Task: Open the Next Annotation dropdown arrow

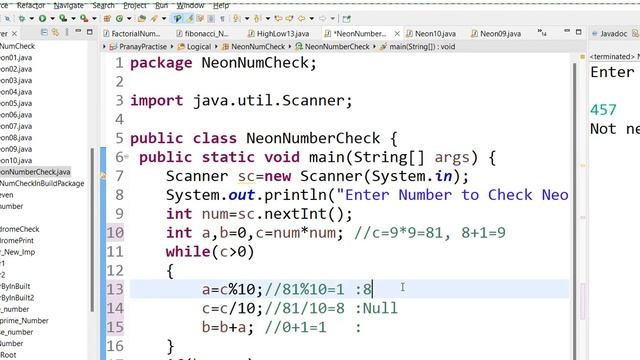Action: [x=247, y=18]
